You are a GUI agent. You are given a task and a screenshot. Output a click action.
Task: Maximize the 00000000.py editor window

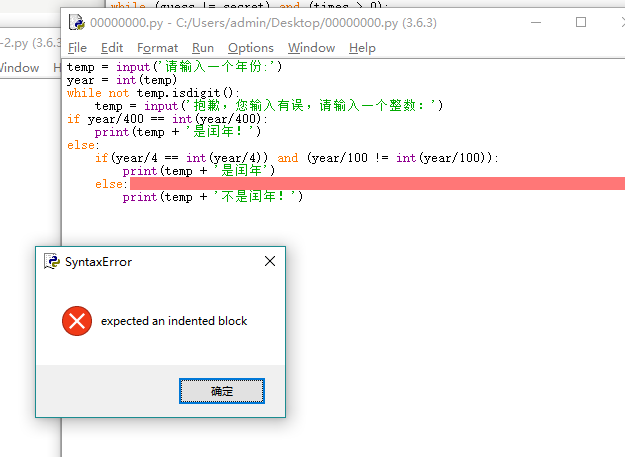[x=581, y=22]
